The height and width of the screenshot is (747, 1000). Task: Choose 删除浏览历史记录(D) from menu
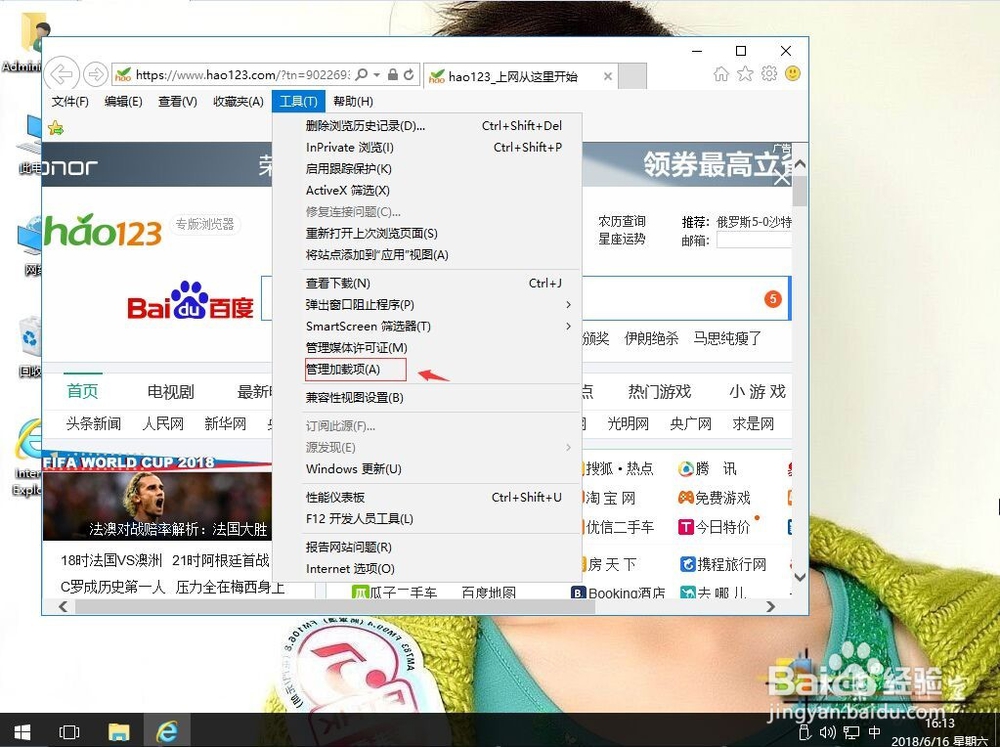tap(427, 126)
